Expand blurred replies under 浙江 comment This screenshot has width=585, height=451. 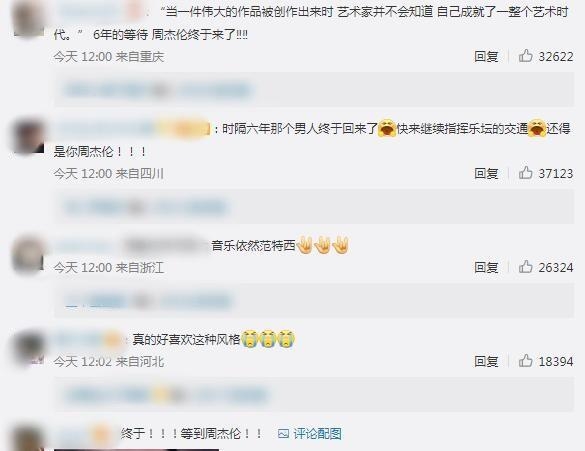point(314,301)
